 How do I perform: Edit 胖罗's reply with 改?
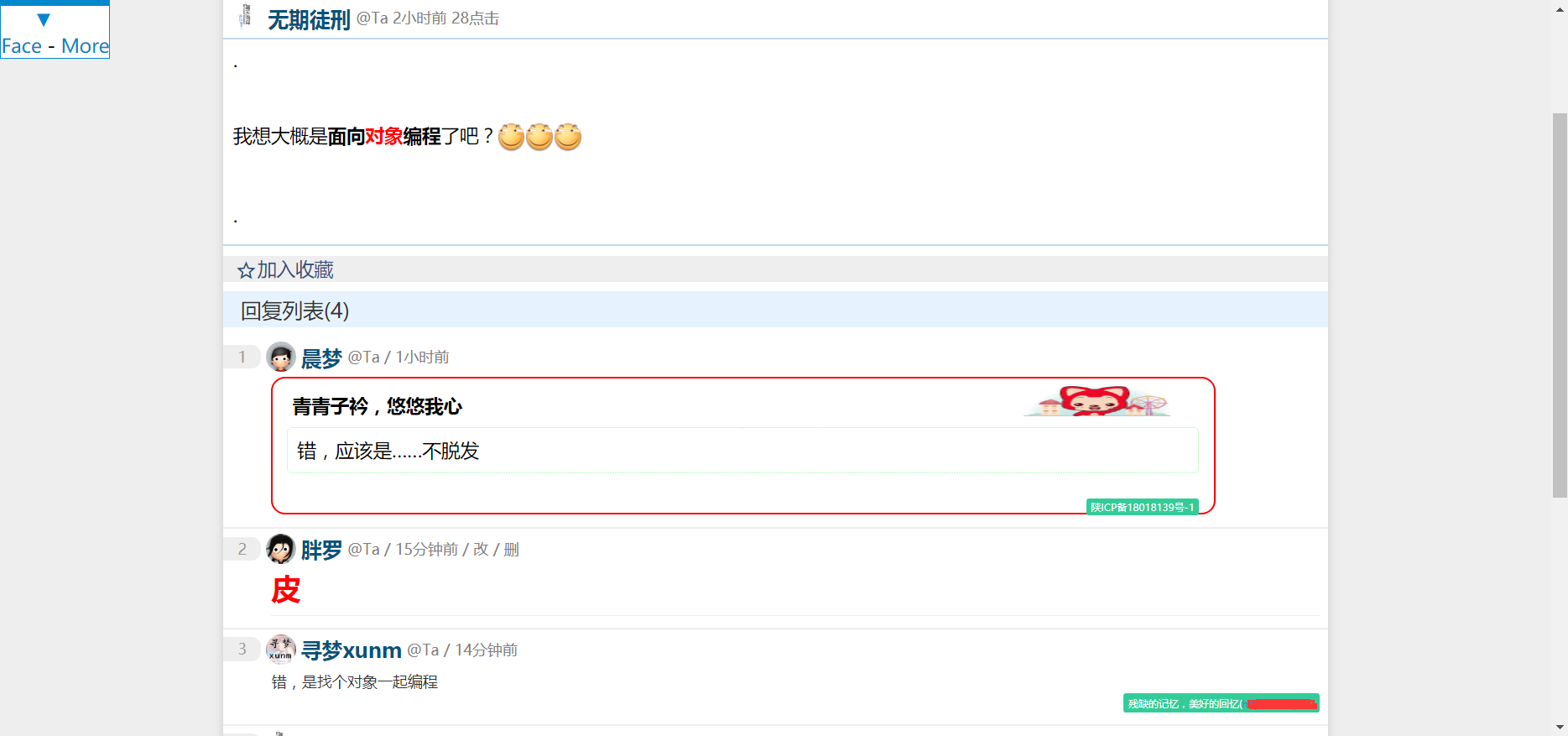[x=481, y=549]
